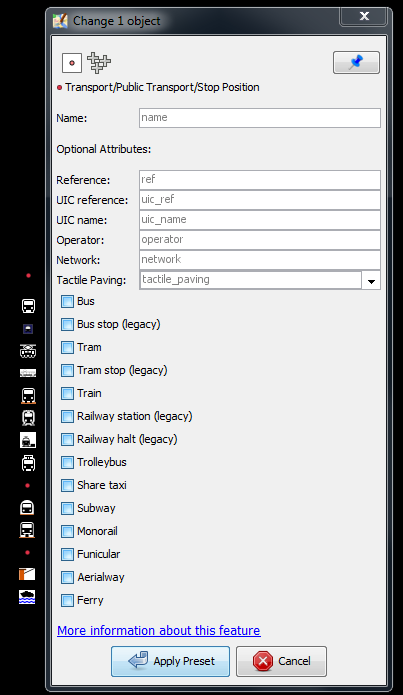Enable the Bus checkbox

[67, 301]
